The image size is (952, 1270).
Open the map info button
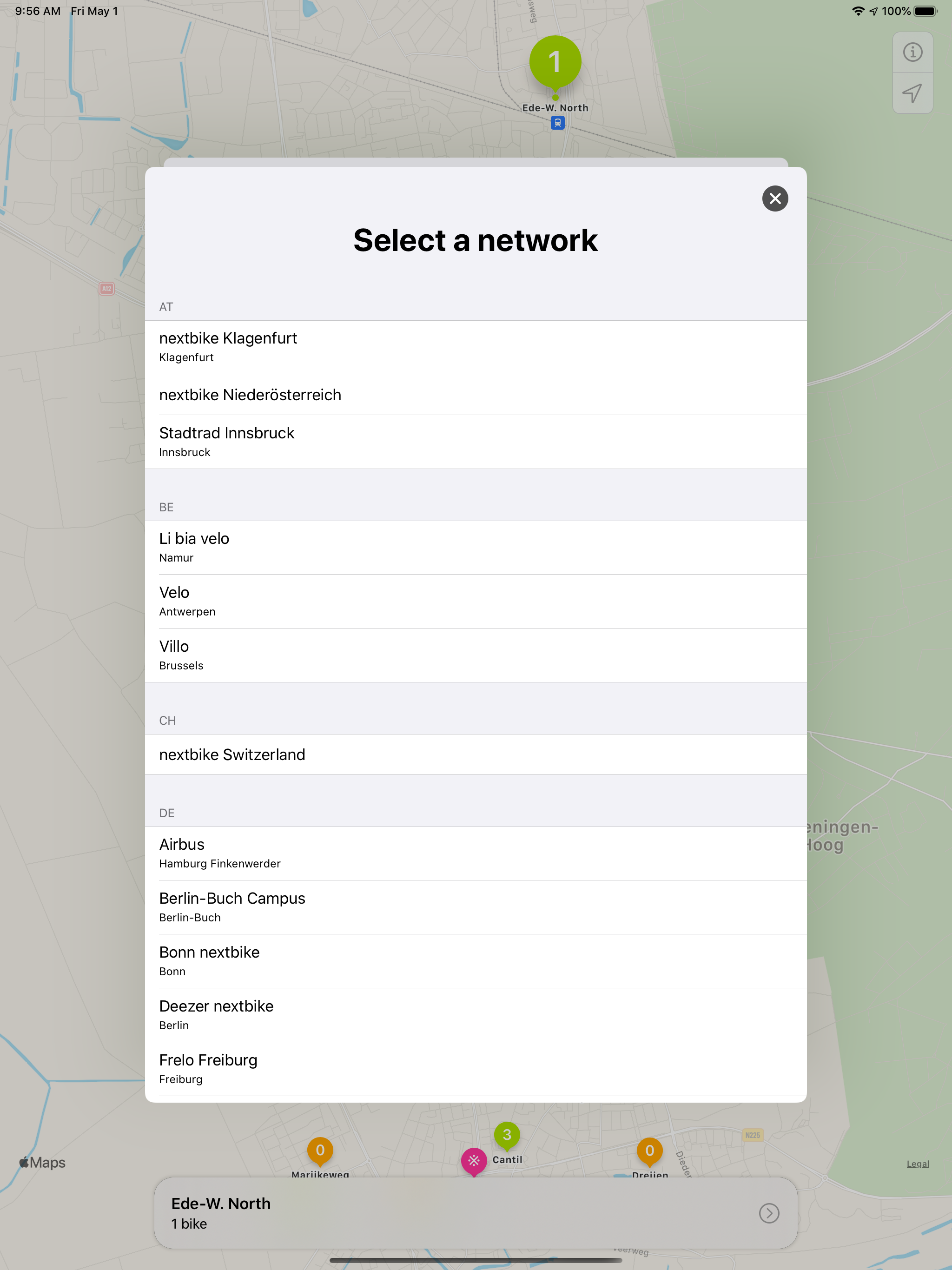912,53
